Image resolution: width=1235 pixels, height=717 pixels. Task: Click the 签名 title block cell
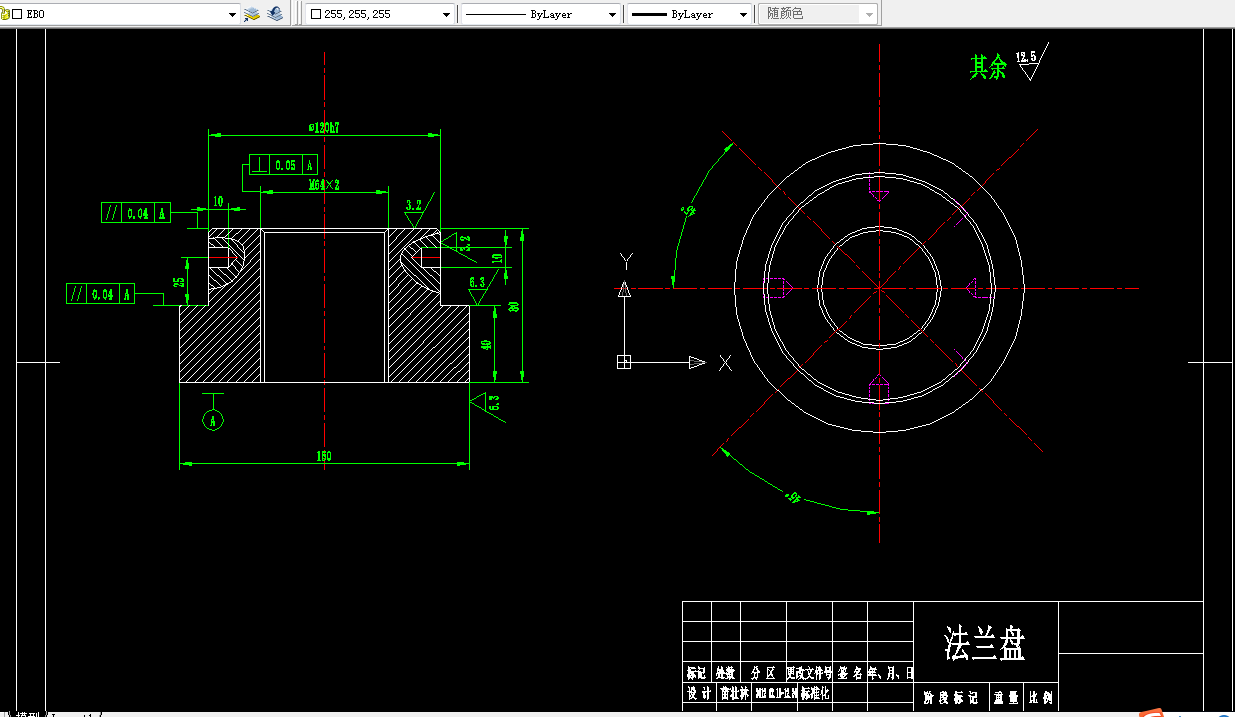tap(850, 673)
